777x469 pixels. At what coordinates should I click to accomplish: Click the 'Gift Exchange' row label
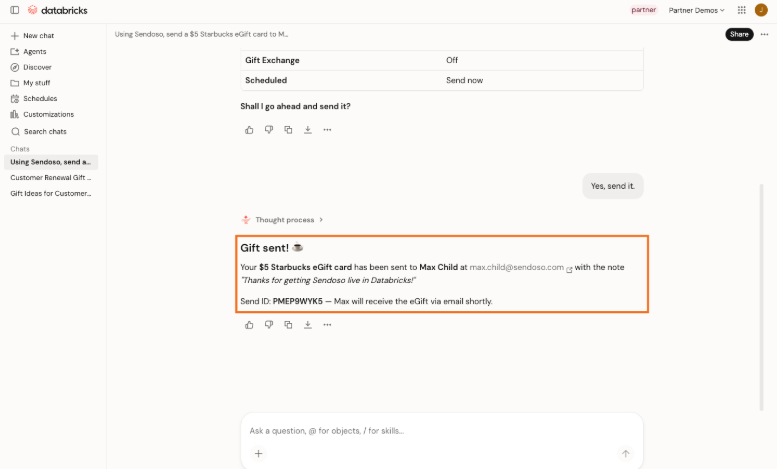tap(272, 60)
